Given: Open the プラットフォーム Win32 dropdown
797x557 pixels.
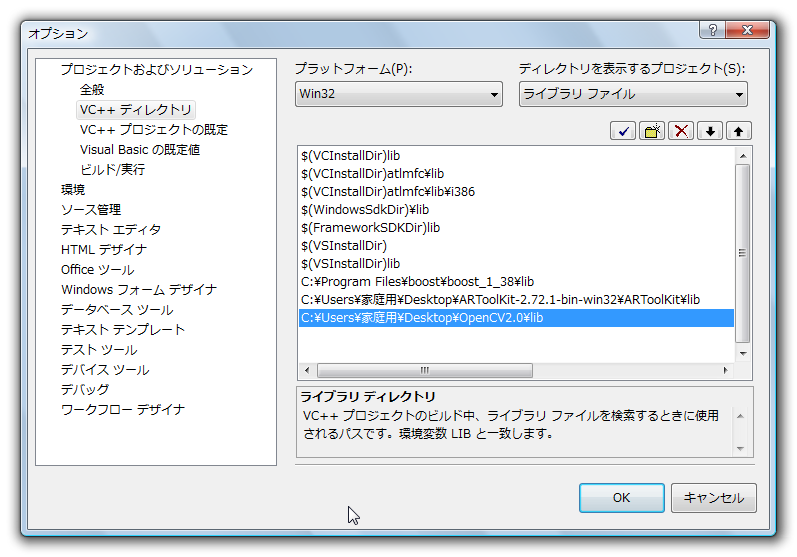Looking at the screenshot, I should click(398, 95).
